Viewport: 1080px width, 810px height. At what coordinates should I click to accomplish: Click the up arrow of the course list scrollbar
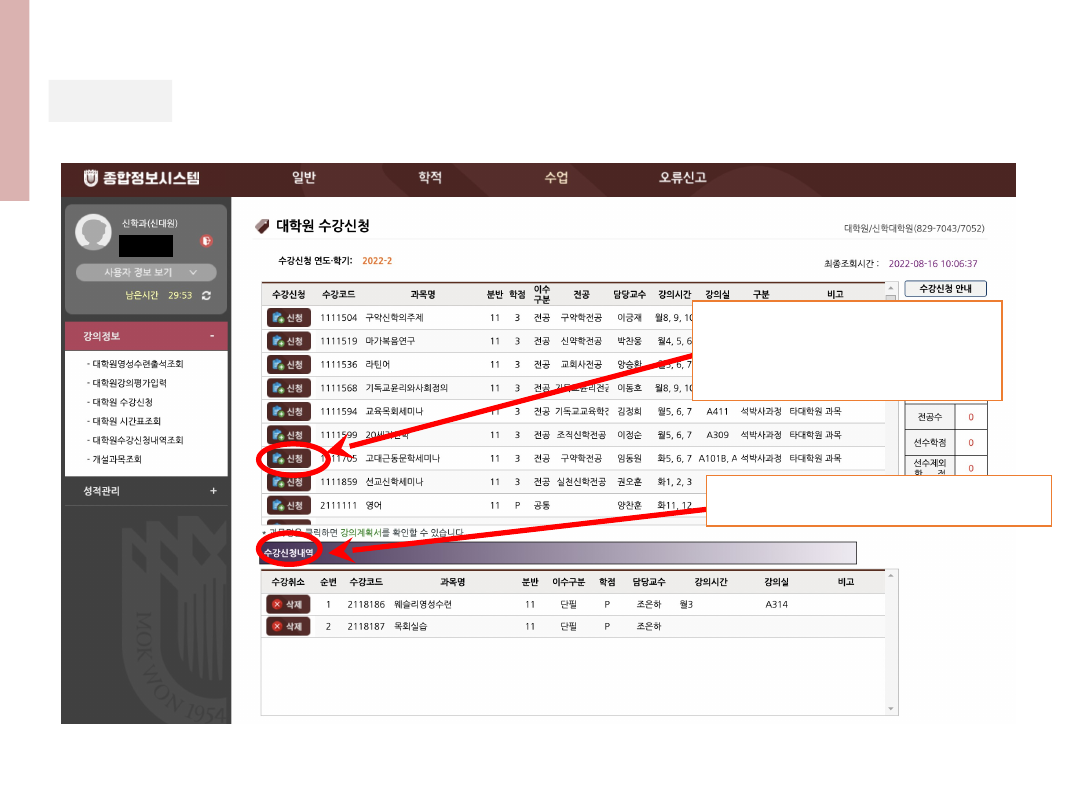coord(891,289)
